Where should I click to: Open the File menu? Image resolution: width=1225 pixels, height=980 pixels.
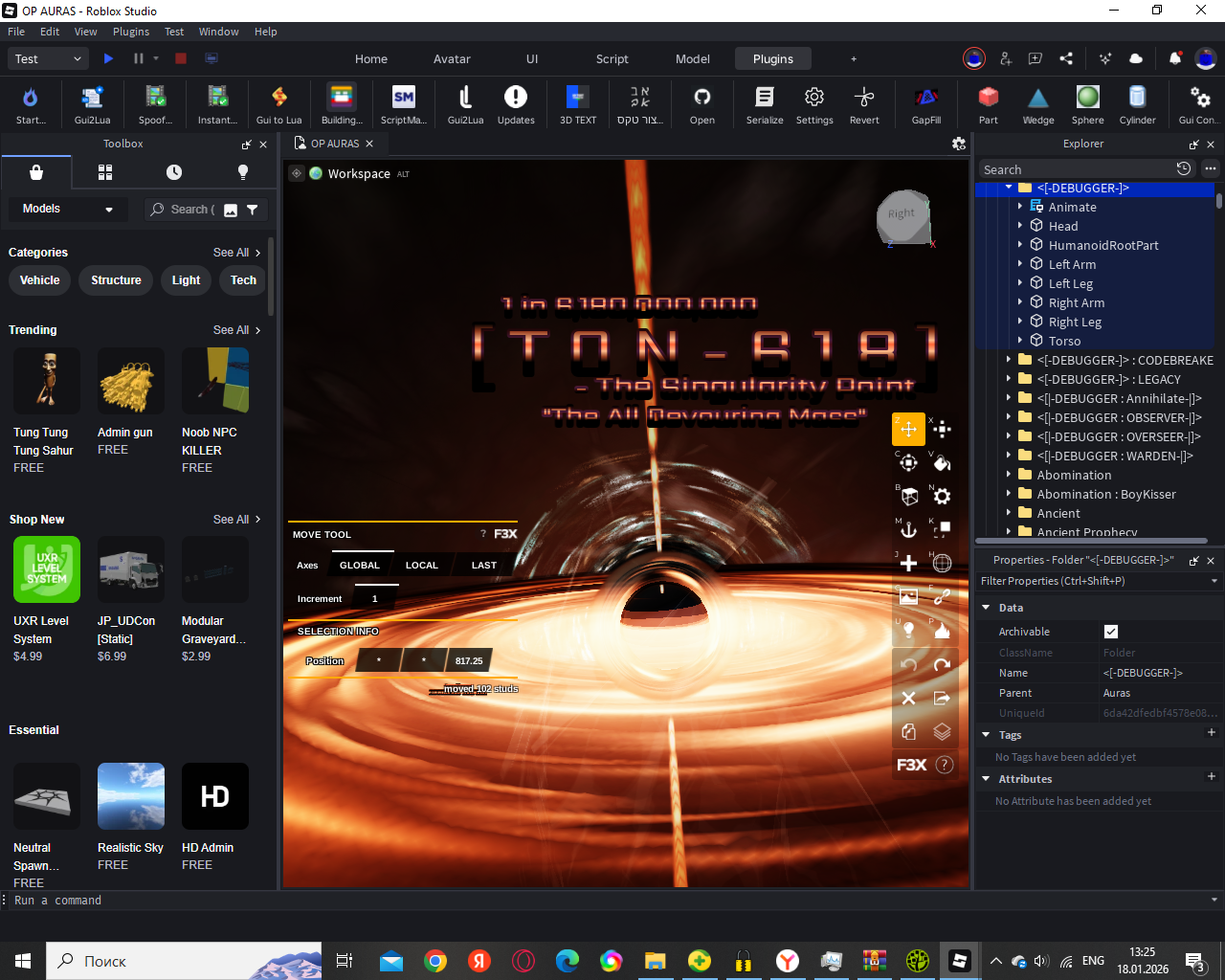[x=16, y=32]
